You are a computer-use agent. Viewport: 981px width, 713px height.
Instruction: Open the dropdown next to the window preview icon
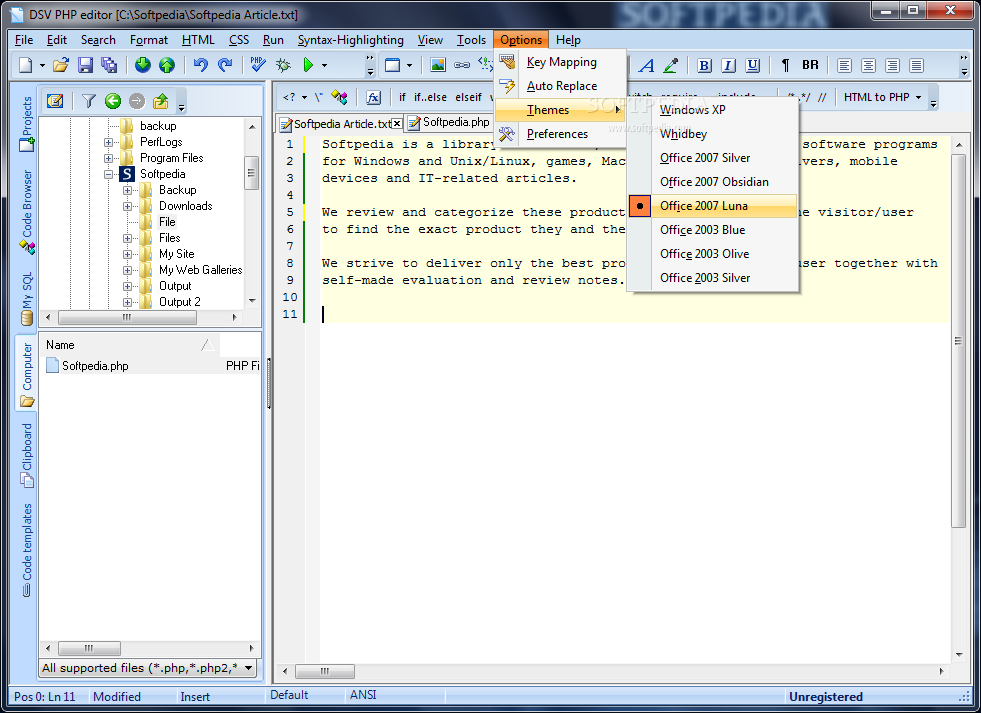[x=409, y=65]
